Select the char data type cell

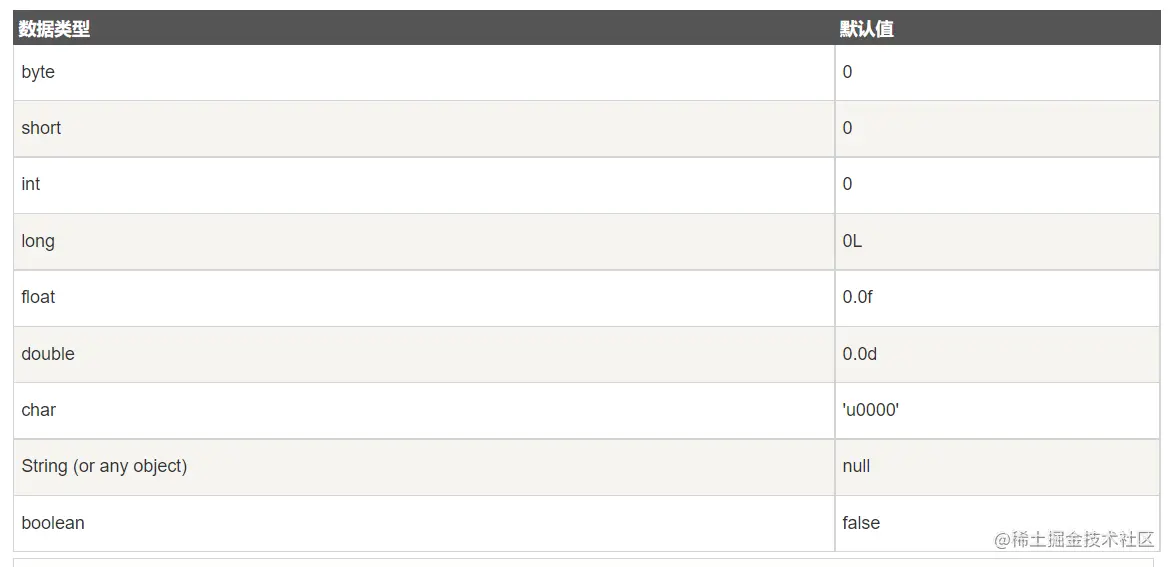[38, 410]
